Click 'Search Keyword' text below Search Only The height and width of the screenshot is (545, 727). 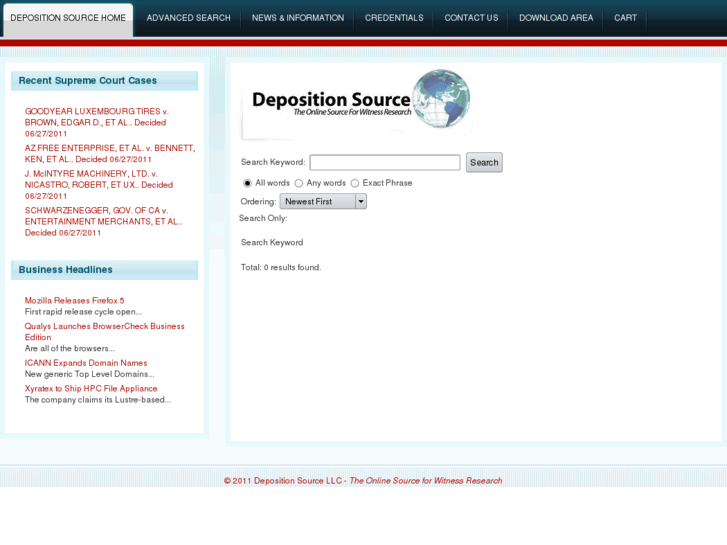272,242
